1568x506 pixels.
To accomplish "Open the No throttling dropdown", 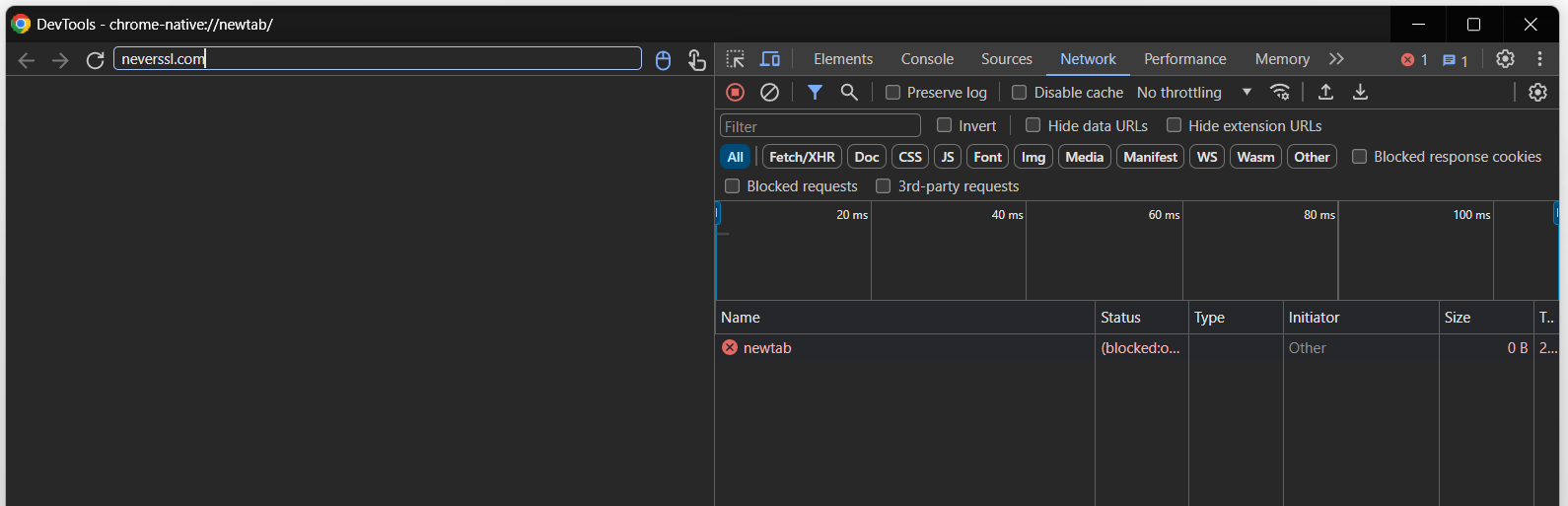I will [1194, 92].
